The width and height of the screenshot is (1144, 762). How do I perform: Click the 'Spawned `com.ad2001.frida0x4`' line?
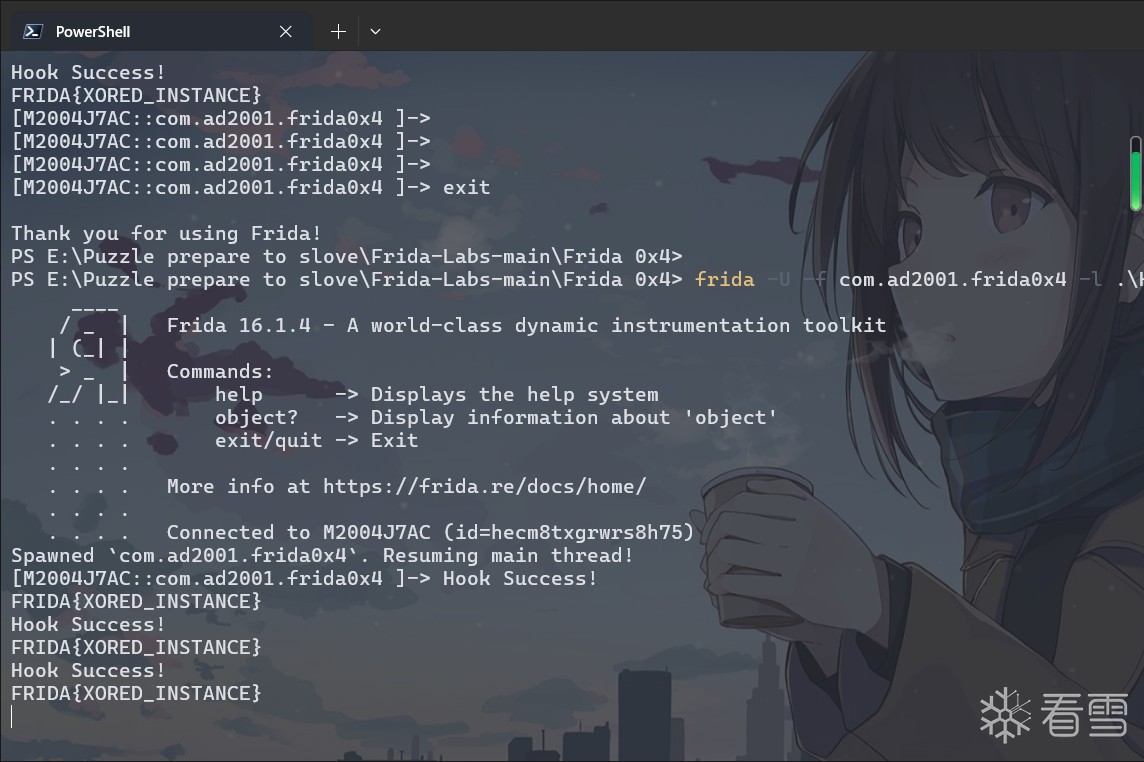pyautogui.click(x=322, y=555)
